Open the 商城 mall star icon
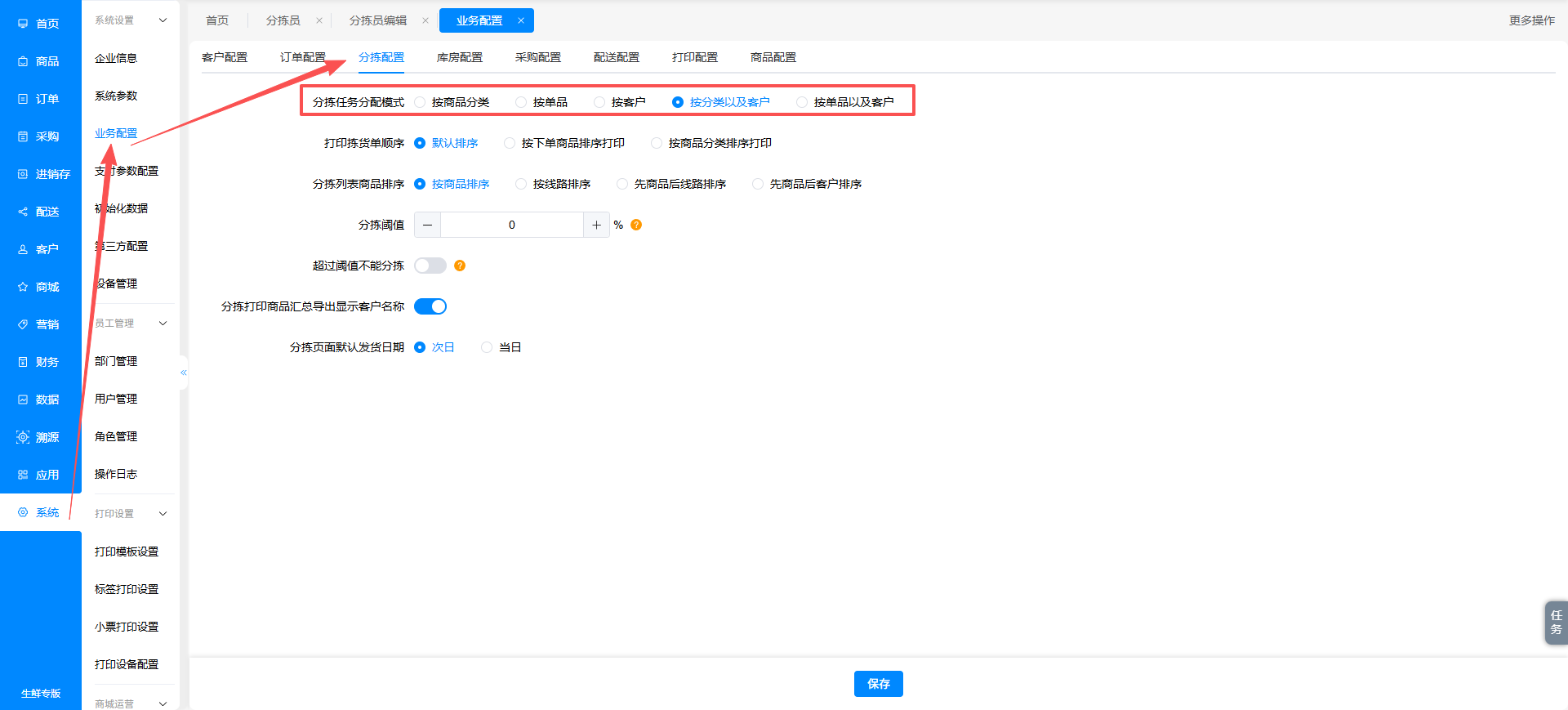 [23, 287]
